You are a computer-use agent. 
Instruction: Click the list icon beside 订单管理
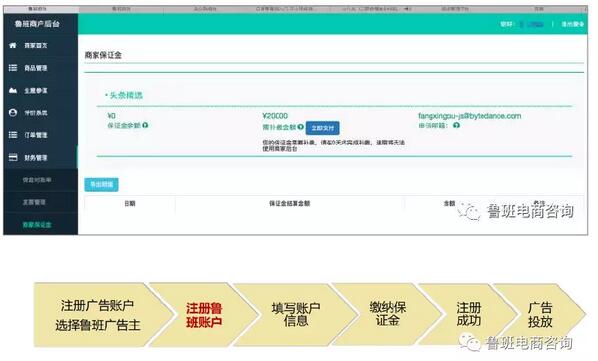click(x=13, y=135)
